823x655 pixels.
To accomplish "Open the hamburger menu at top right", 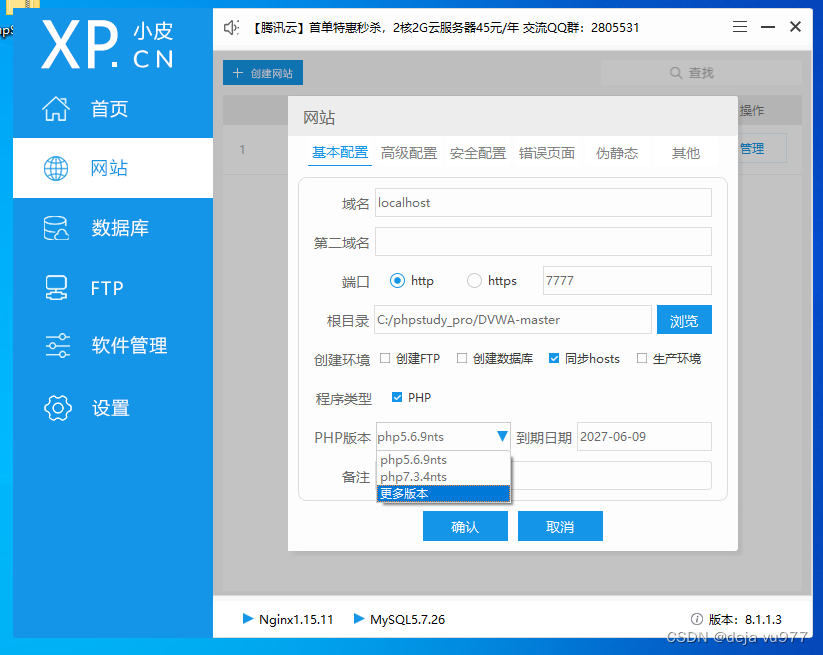I will pos(739,27).
